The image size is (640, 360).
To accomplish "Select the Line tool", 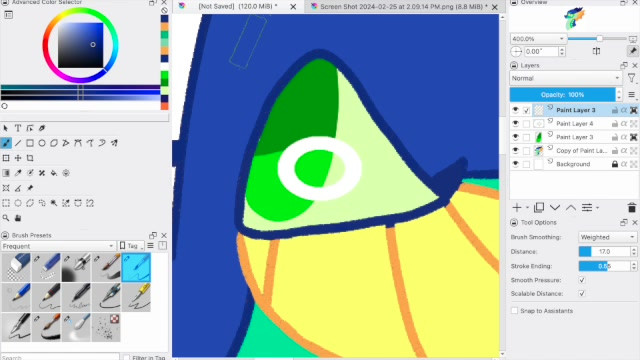I will (18, 143).
